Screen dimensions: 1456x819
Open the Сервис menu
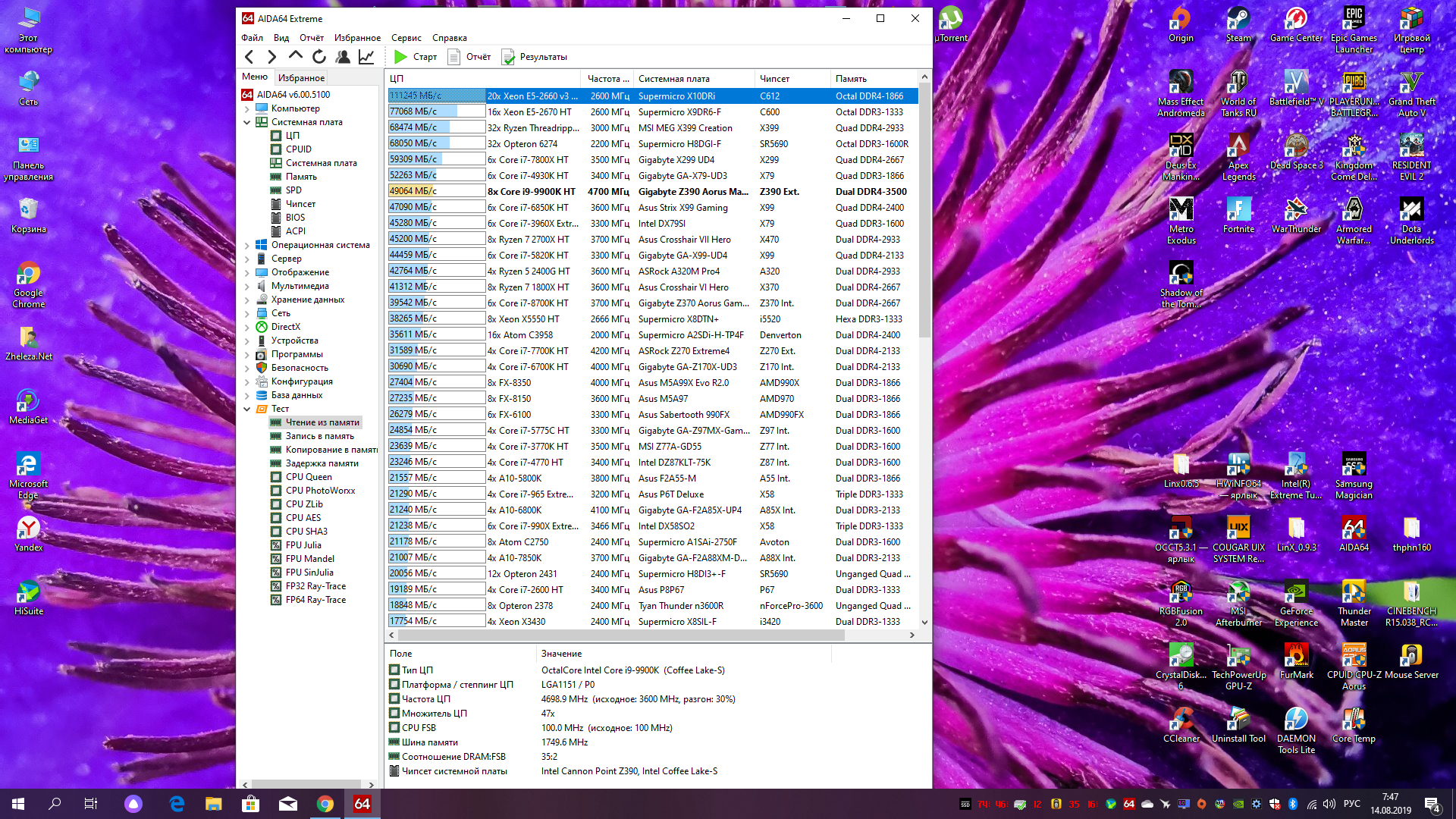(x=406, y=38)
